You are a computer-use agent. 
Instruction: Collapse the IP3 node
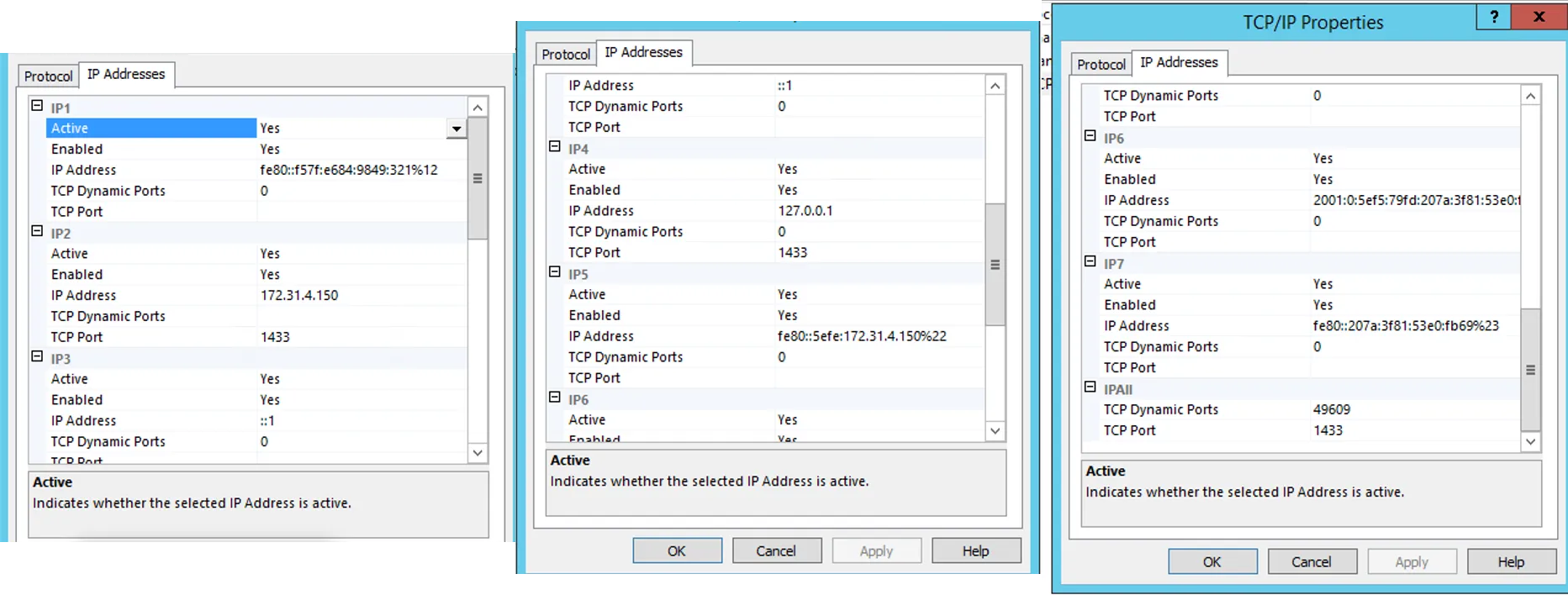tap(37, 356)
